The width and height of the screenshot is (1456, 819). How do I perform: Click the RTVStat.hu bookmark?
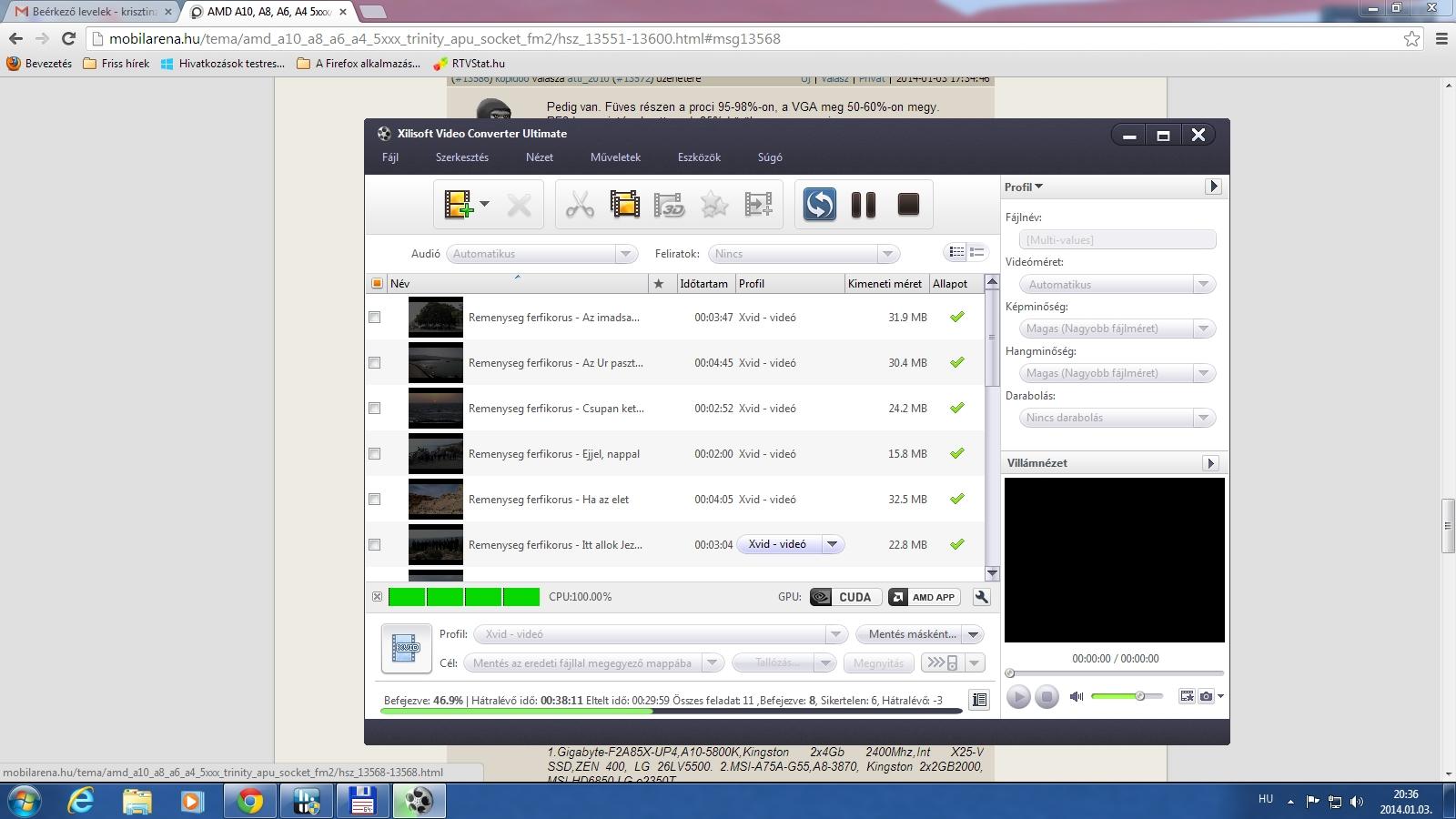[469, 64]
